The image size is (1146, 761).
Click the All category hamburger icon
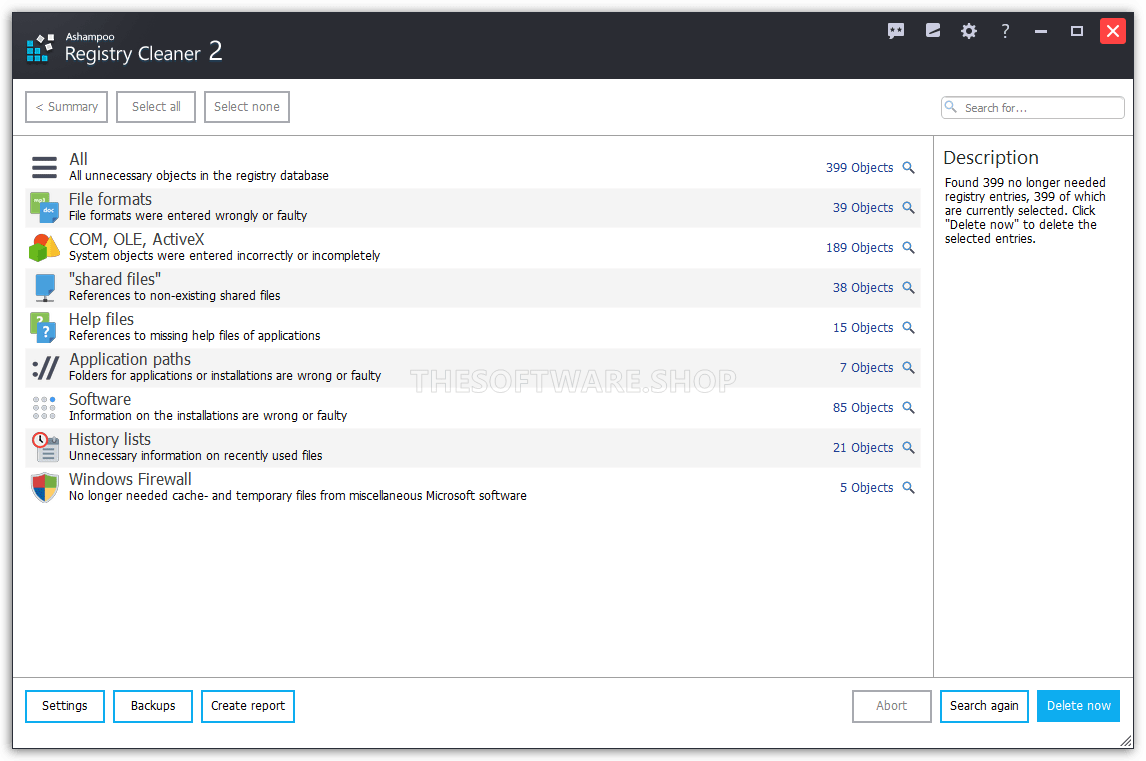tap(44, 167)
